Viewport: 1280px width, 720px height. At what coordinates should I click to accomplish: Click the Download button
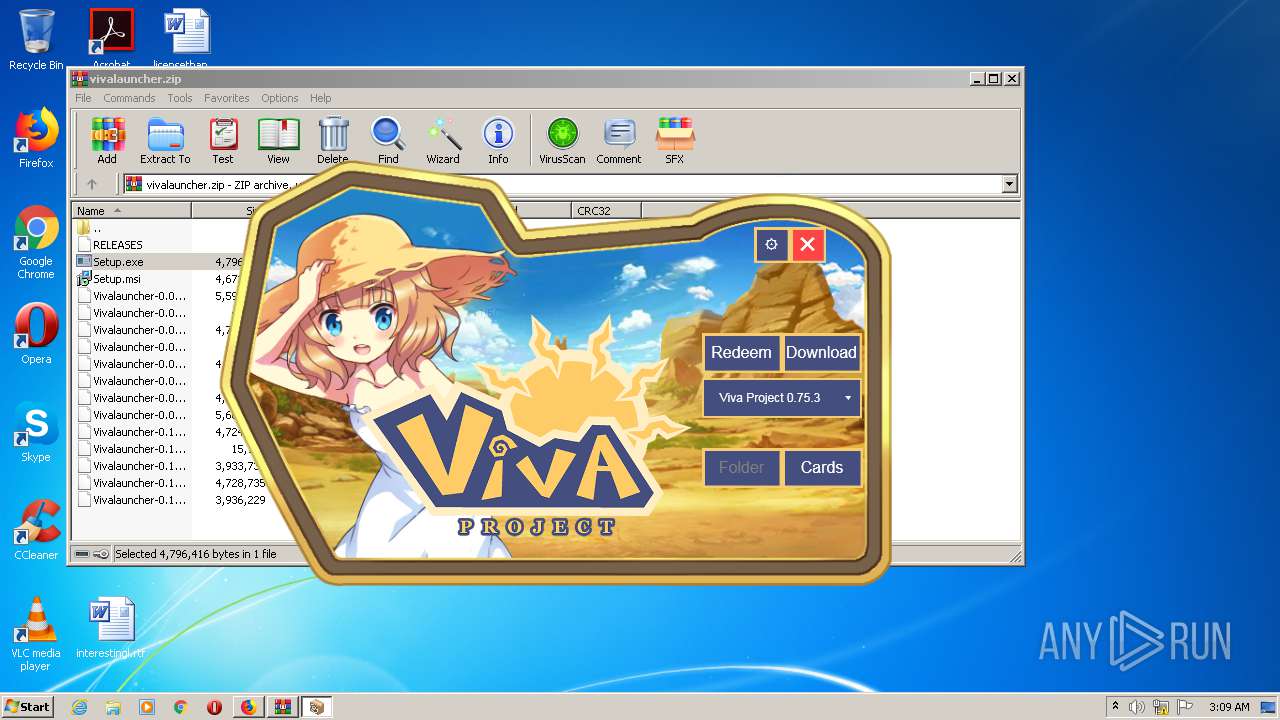(x=821, y=352)
